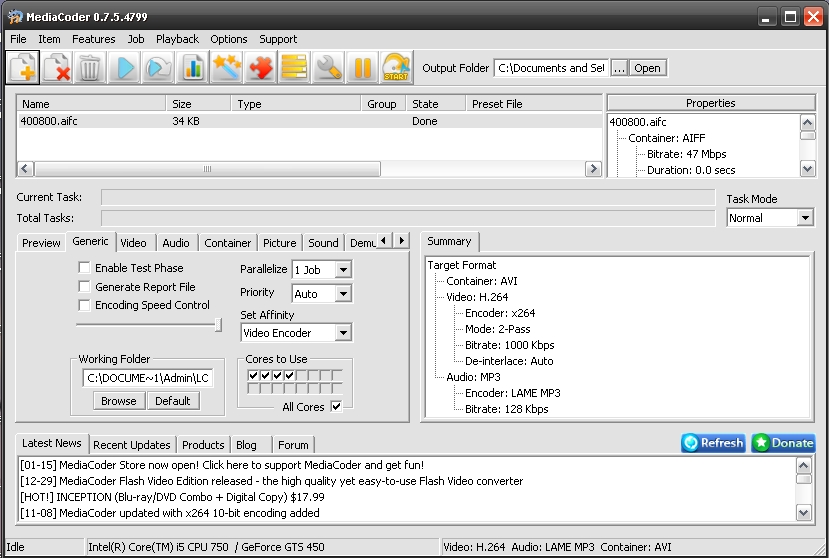The height and width of the screenshot is (558, 829).
Task: Click the Play Encoded File icon
Action: click(x=158, y=68)
